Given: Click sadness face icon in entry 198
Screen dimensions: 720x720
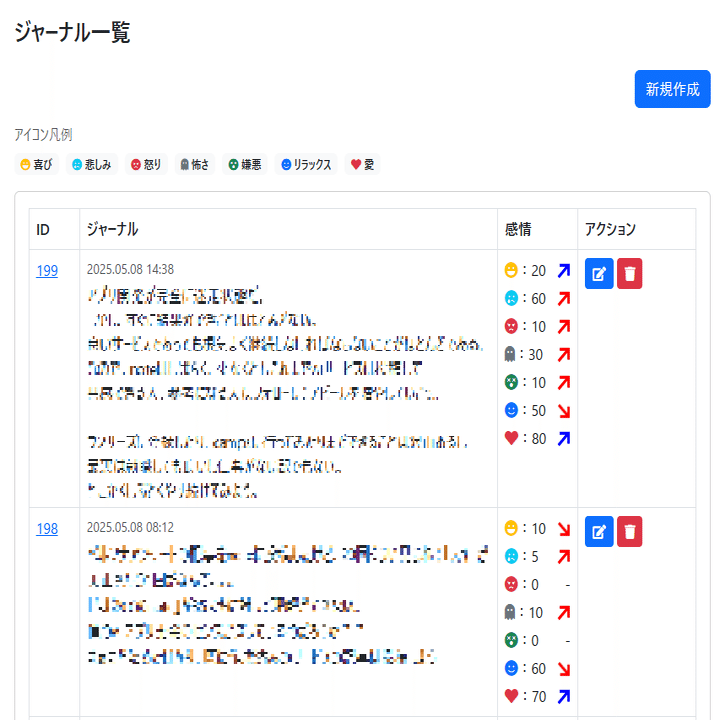Looking at the screenshot, I should (511, 556).
